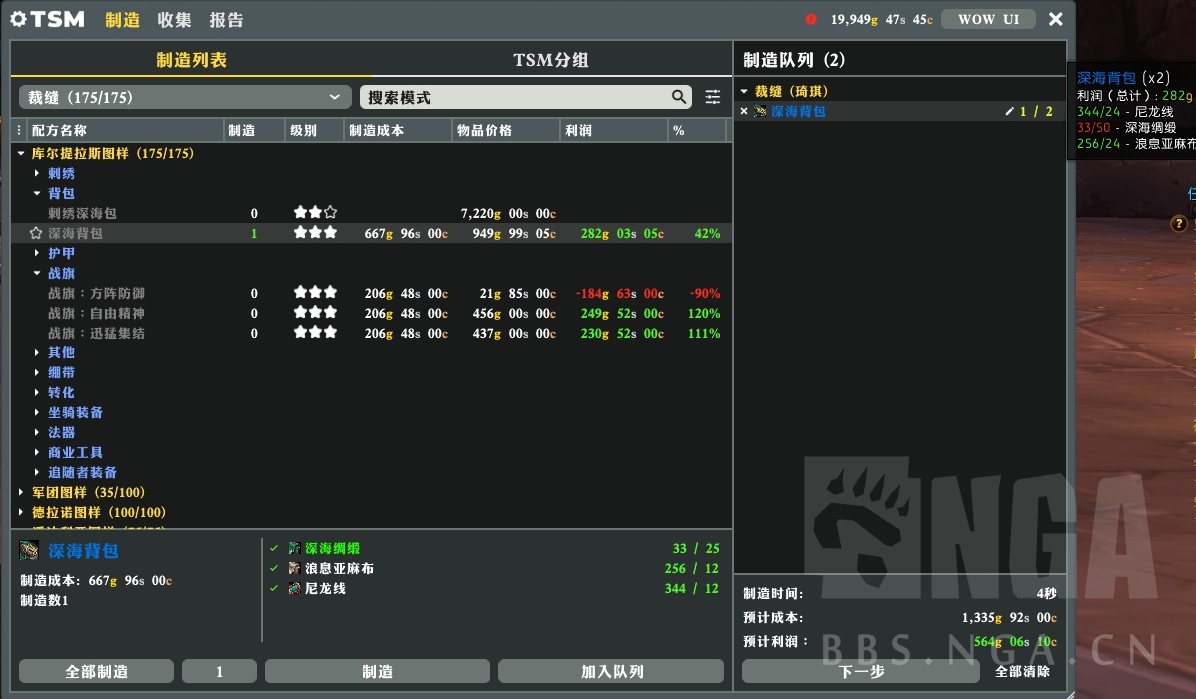Click the red notification icon near the gold total
Image resolution: width=1196 pixels, height=699 pixels.
(x=810, y=17)
